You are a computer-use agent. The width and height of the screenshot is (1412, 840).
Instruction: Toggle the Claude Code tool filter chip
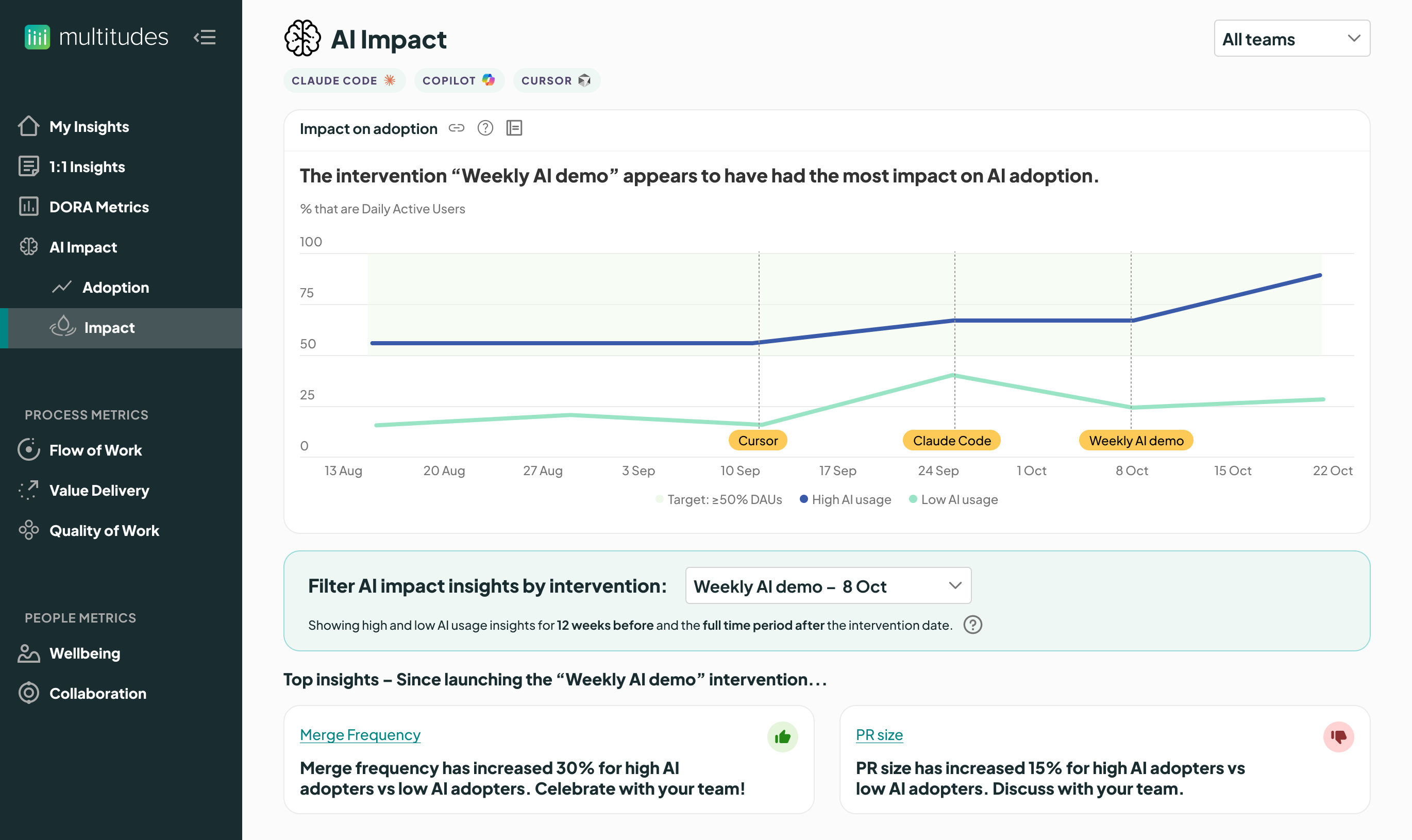344,80
